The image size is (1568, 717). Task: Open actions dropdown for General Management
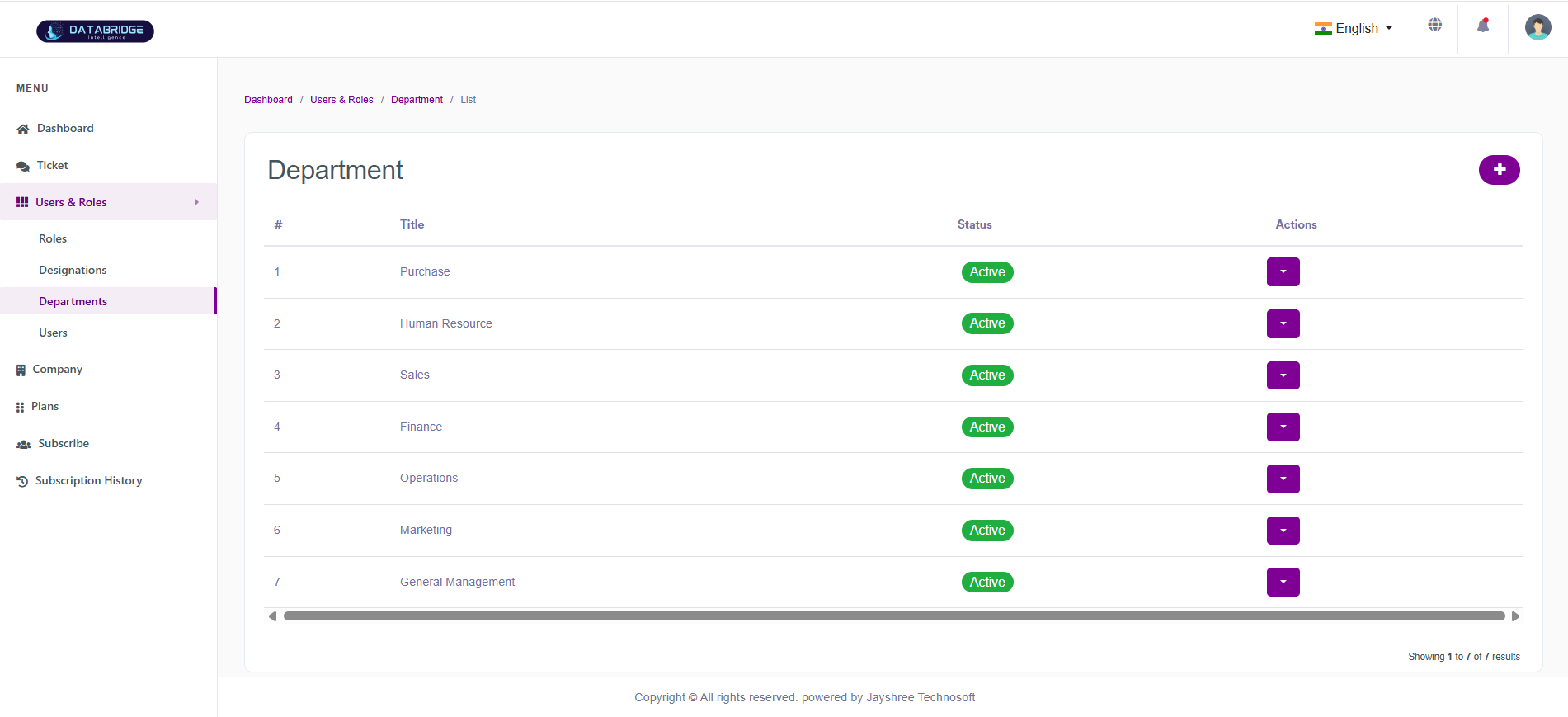click(1283, 582)
